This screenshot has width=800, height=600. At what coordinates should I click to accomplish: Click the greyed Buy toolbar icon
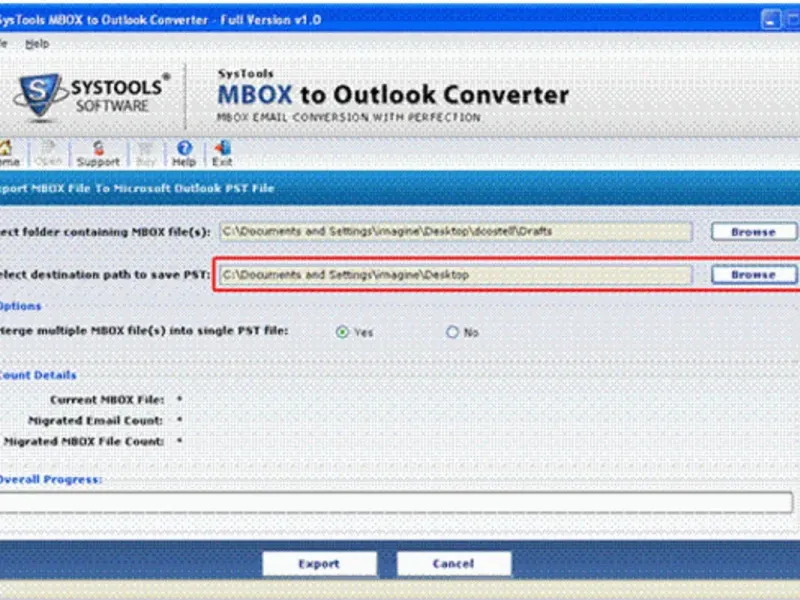coord(145,154)
